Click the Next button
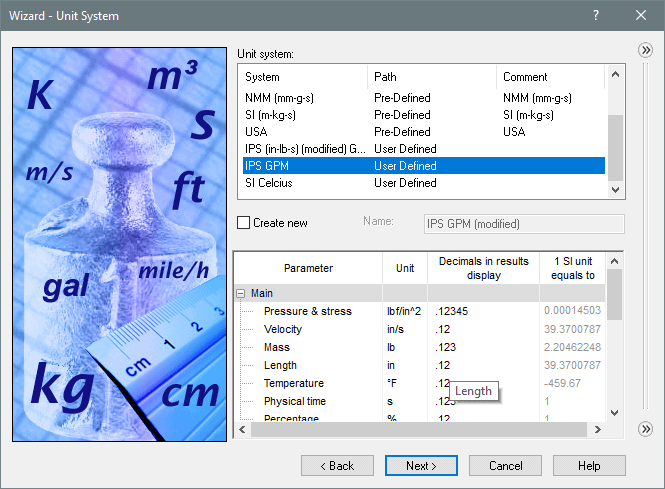 421,466
